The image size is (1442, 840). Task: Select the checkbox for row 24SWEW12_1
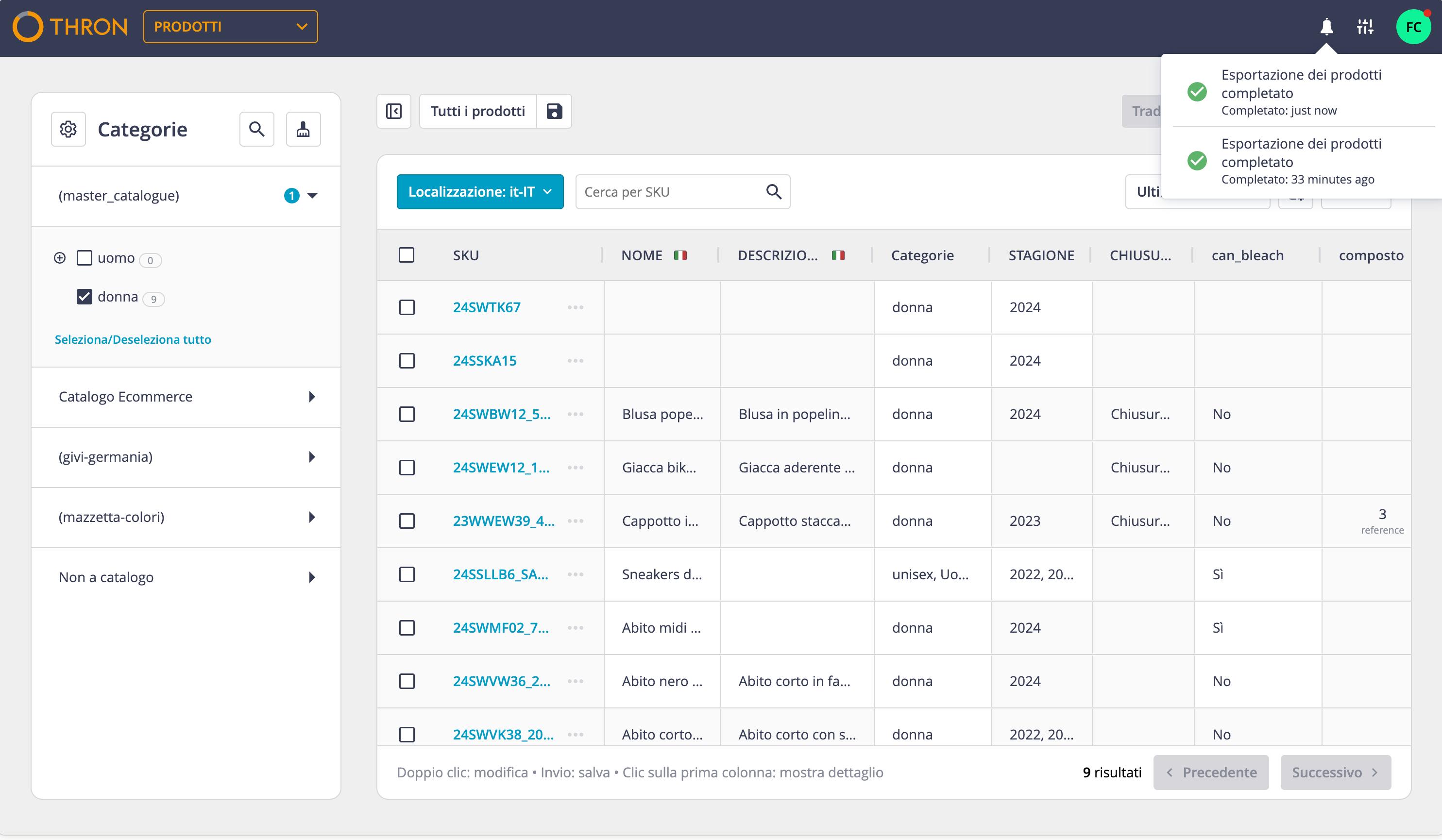407,468
